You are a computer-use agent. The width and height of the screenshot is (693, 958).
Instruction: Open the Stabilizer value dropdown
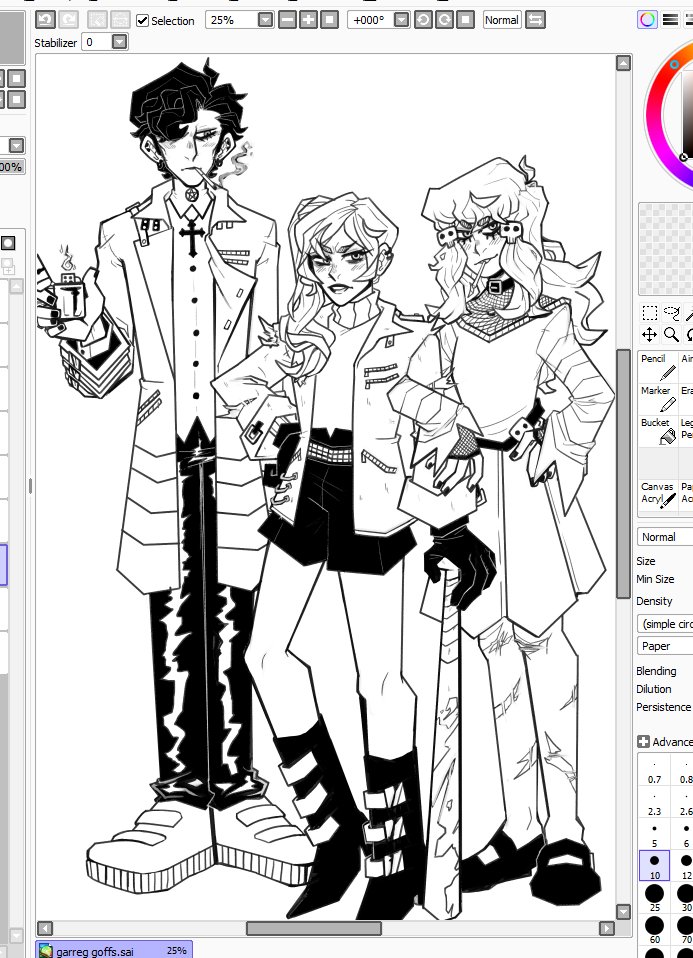[x=120, y=42]
